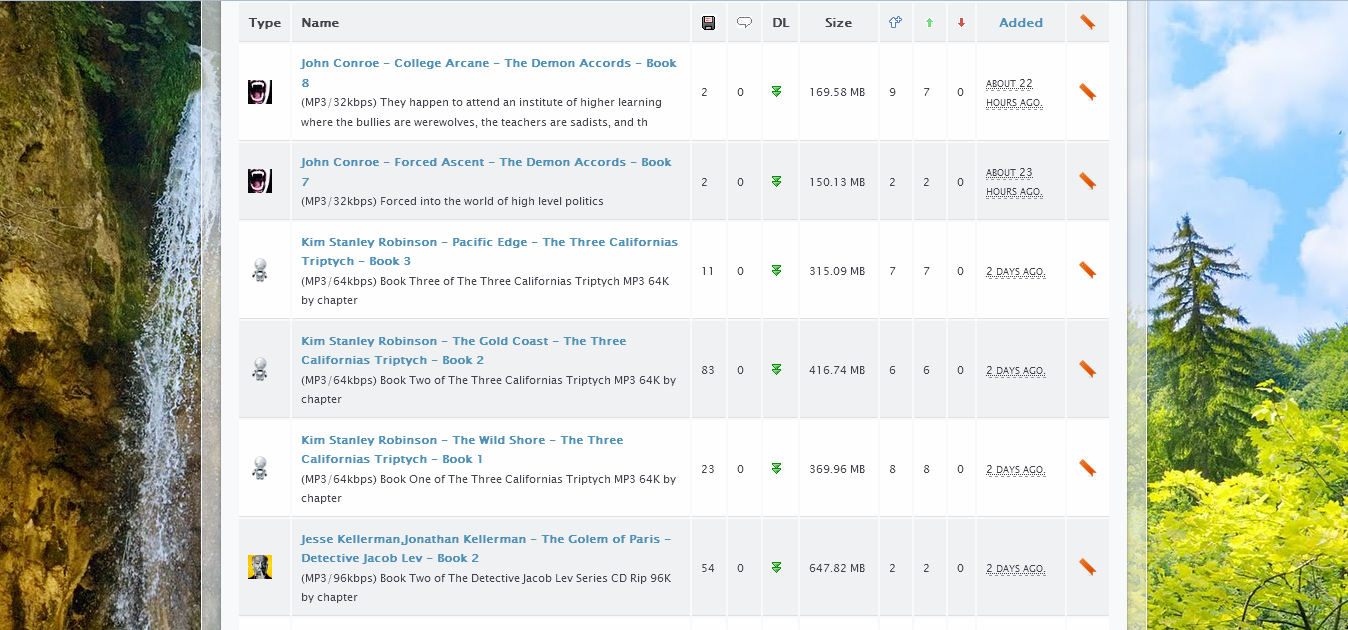This screenshot has height=630, width=1348.
Task: Click the Name column header
Action: click(x=320, y=22)
